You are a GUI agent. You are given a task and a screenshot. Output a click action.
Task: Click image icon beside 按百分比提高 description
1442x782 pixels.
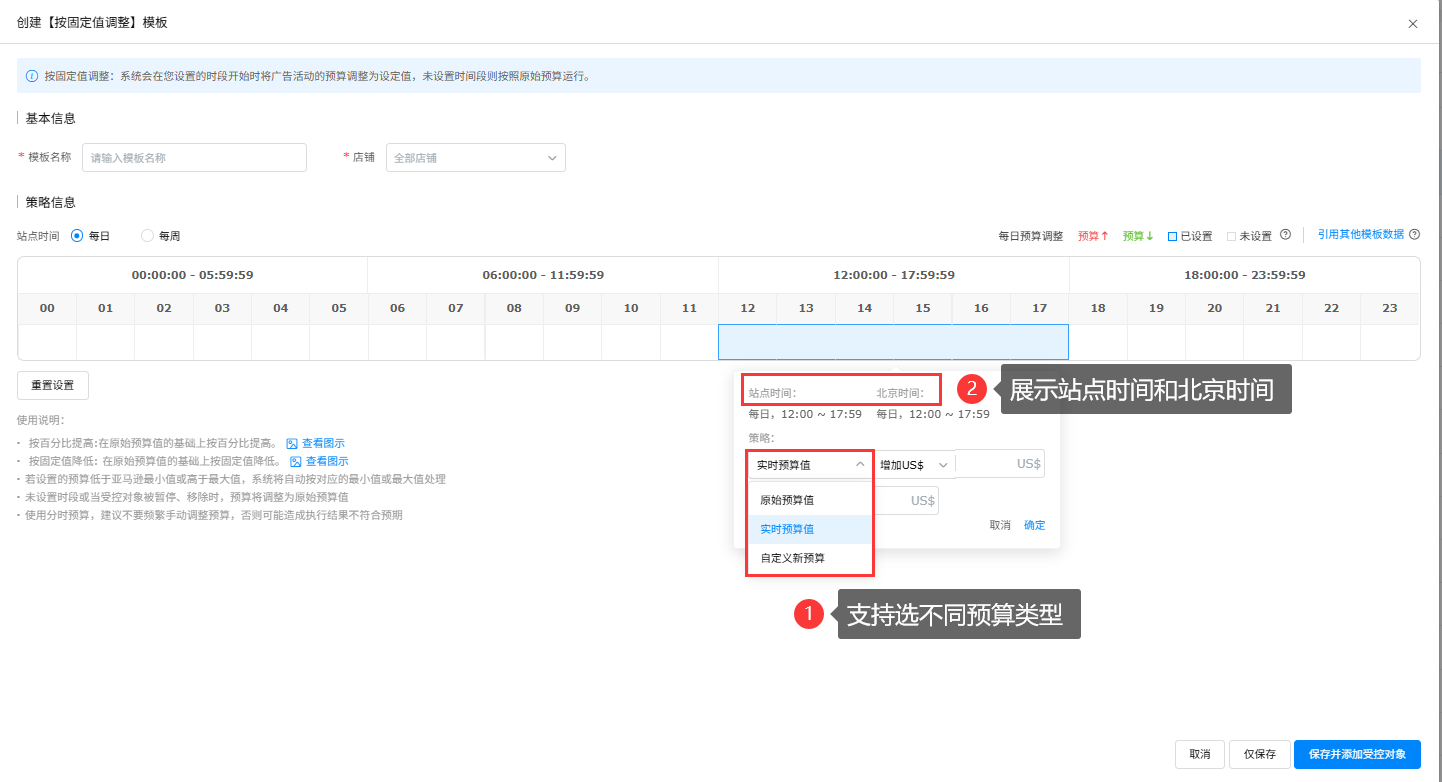[x=292, y=443]
